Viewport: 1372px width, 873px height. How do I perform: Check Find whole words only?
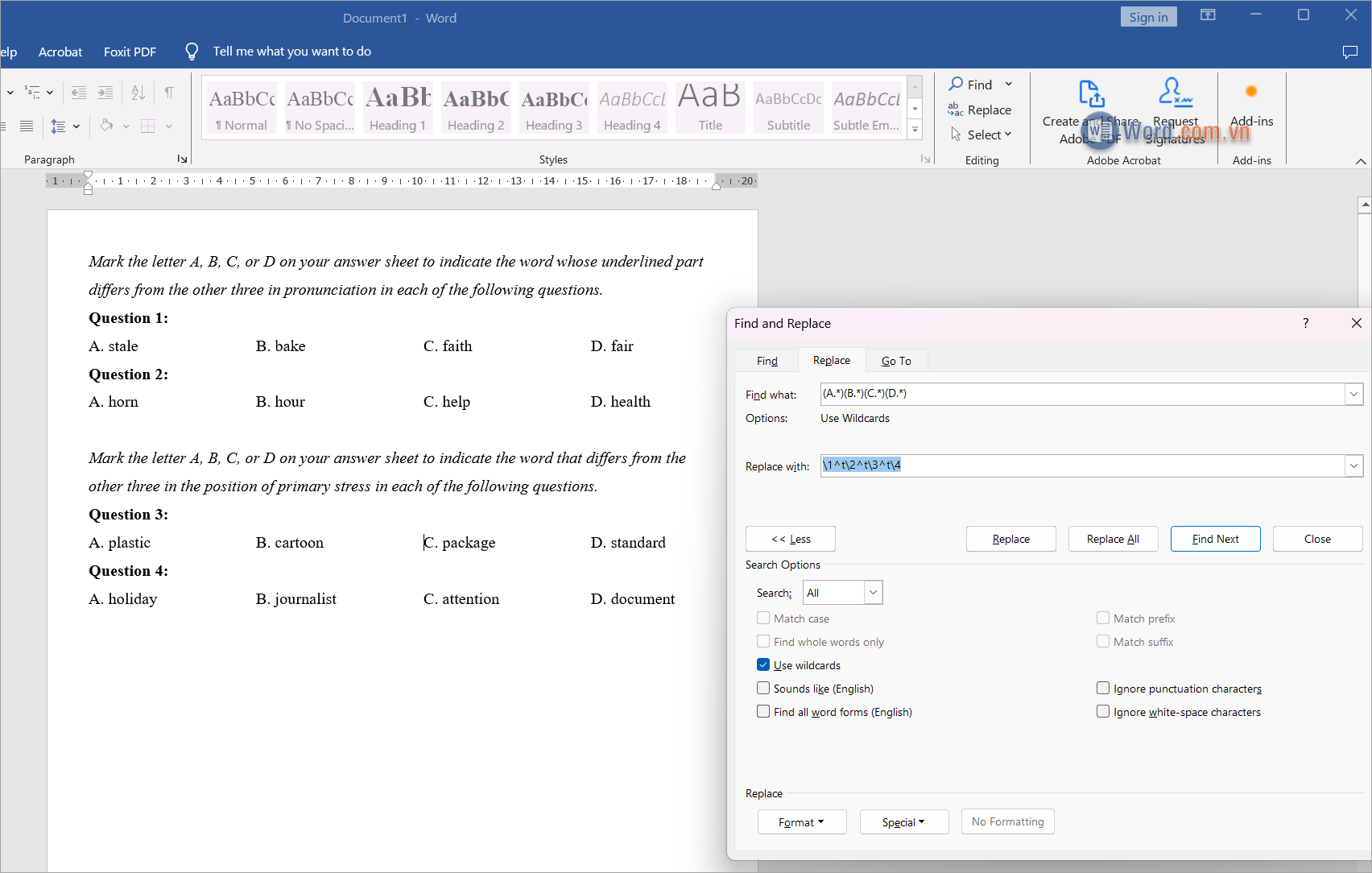763,642
